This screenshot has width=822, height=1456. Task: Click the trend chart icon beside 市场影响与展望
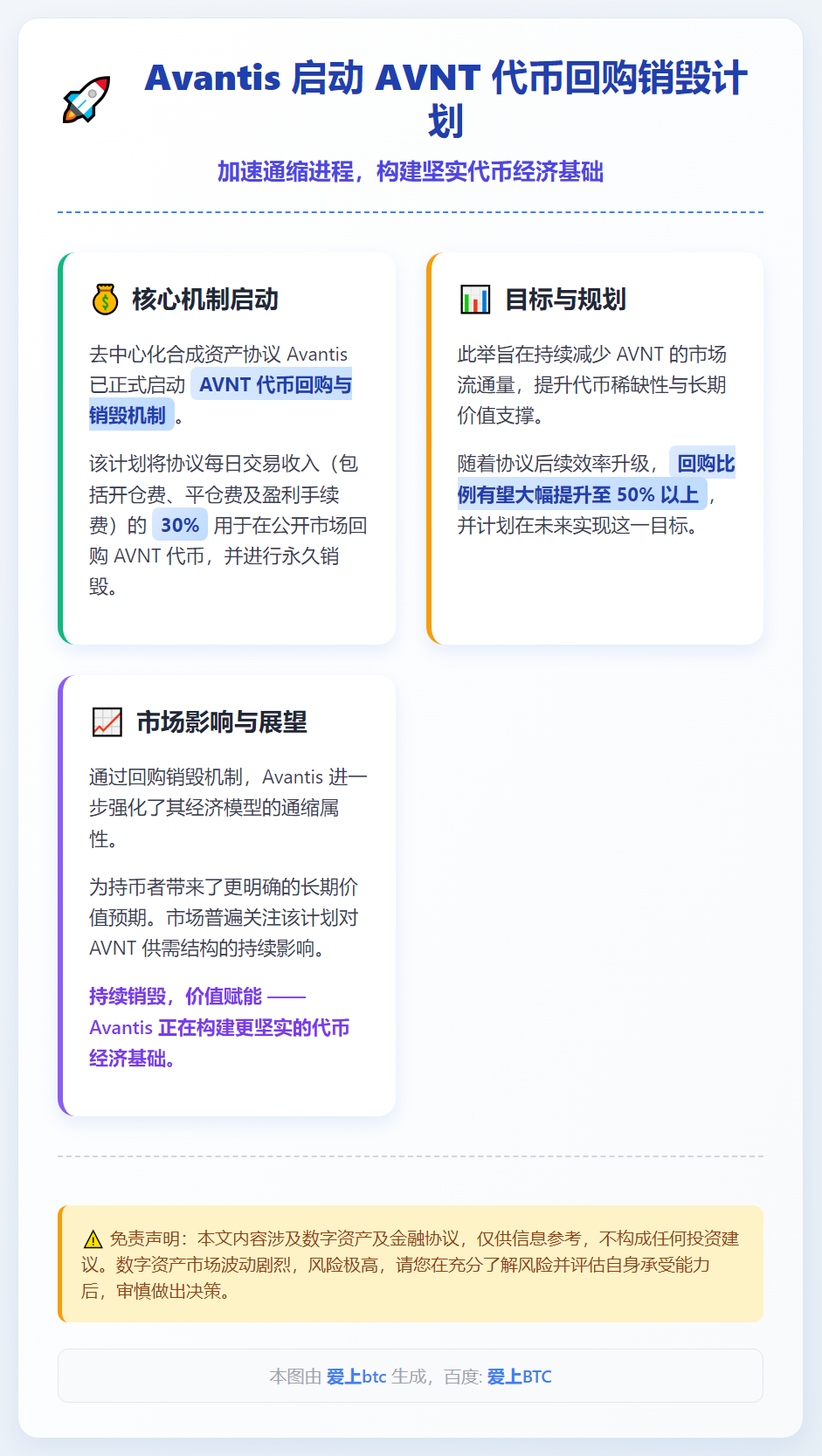click(107, 722)
